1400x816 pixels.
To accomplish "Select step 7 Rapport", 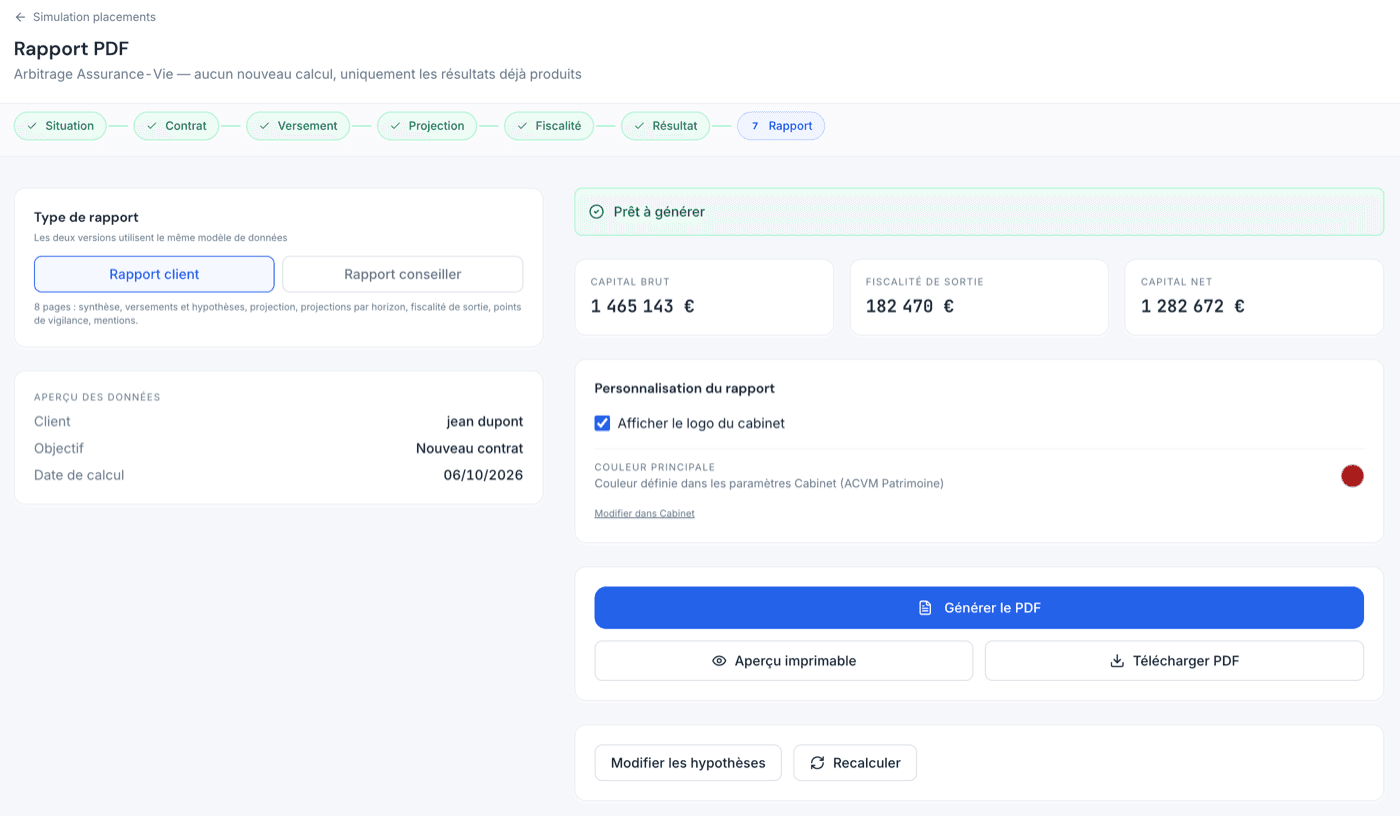I will [781, 126].
